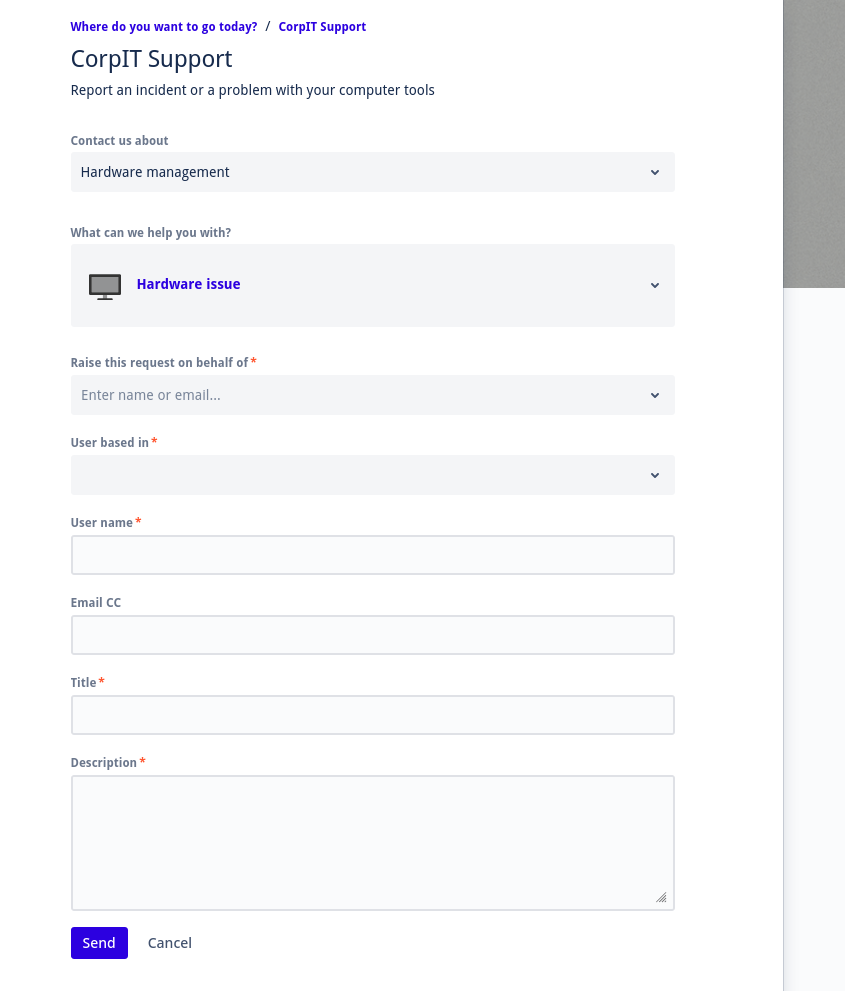The height and width of the screenshot is (991, 845).
Task: Click the chevron beside 'Enter name or email...'
Action: pyautogui.click(x=655, y=395)
